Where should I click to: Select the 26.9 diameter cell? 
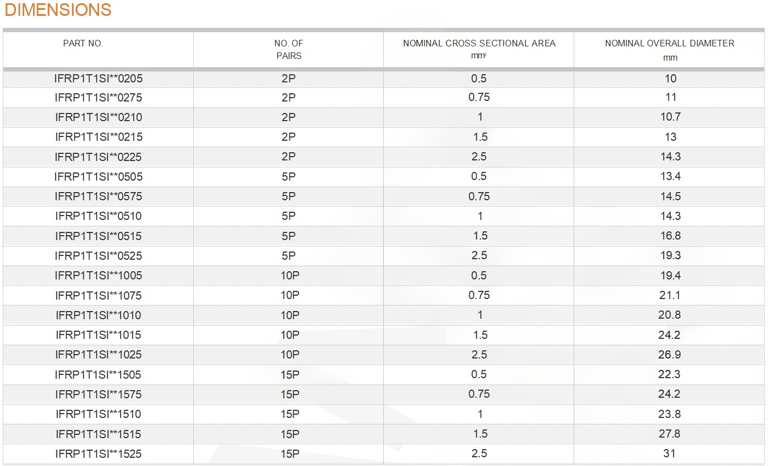coord(670,354)
